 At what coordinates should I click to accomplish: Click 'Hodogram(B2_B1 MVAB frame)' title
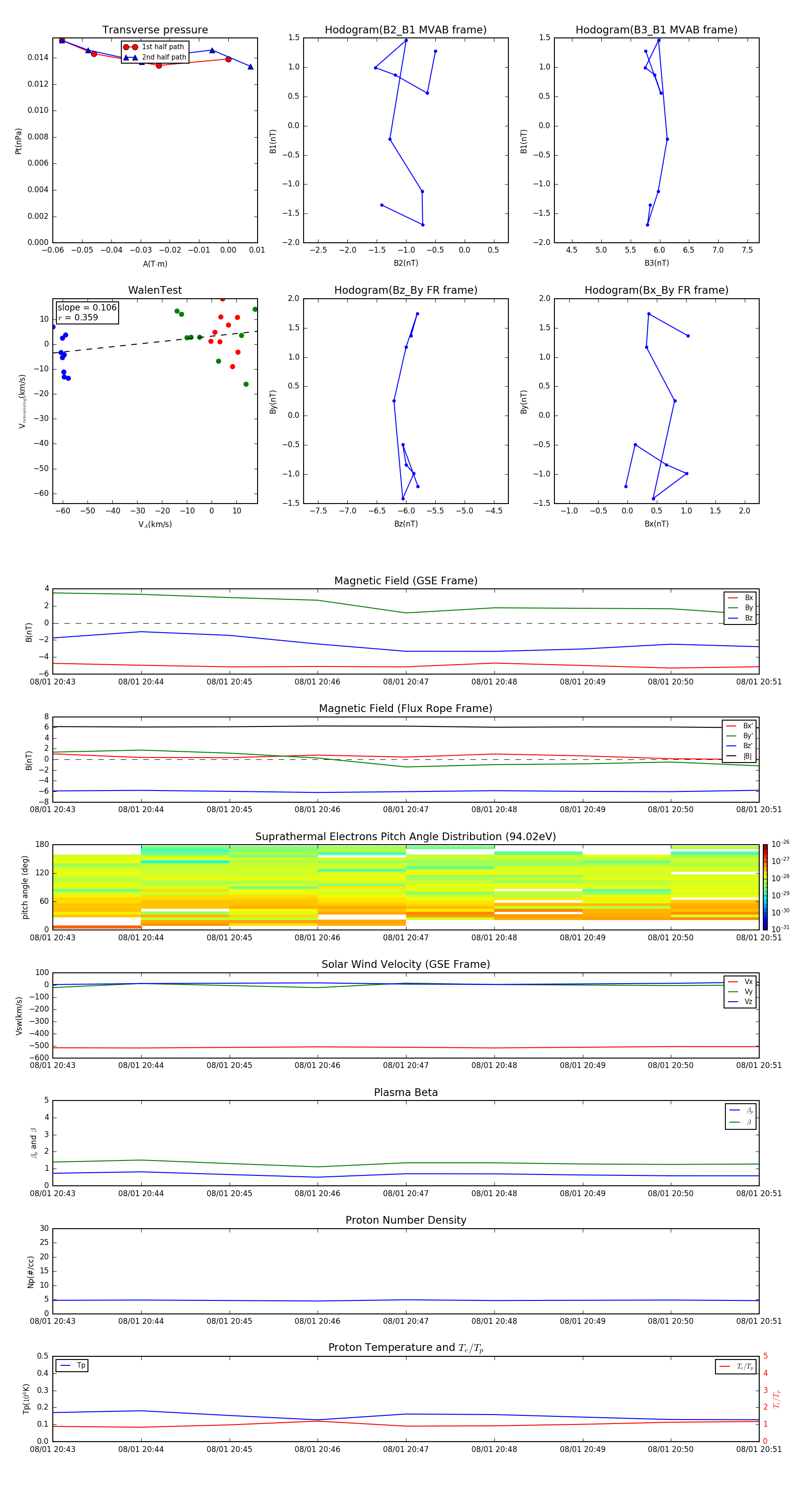click(406, 30)
